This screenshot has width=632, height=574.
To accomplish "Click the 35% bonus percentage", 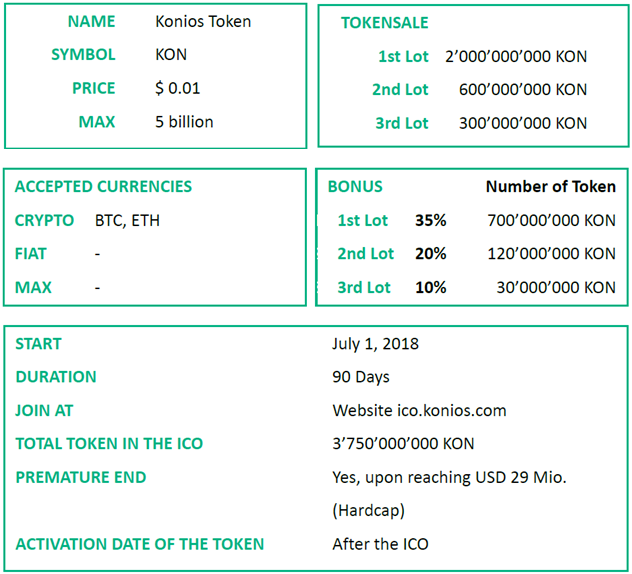I will click(431, 220).
